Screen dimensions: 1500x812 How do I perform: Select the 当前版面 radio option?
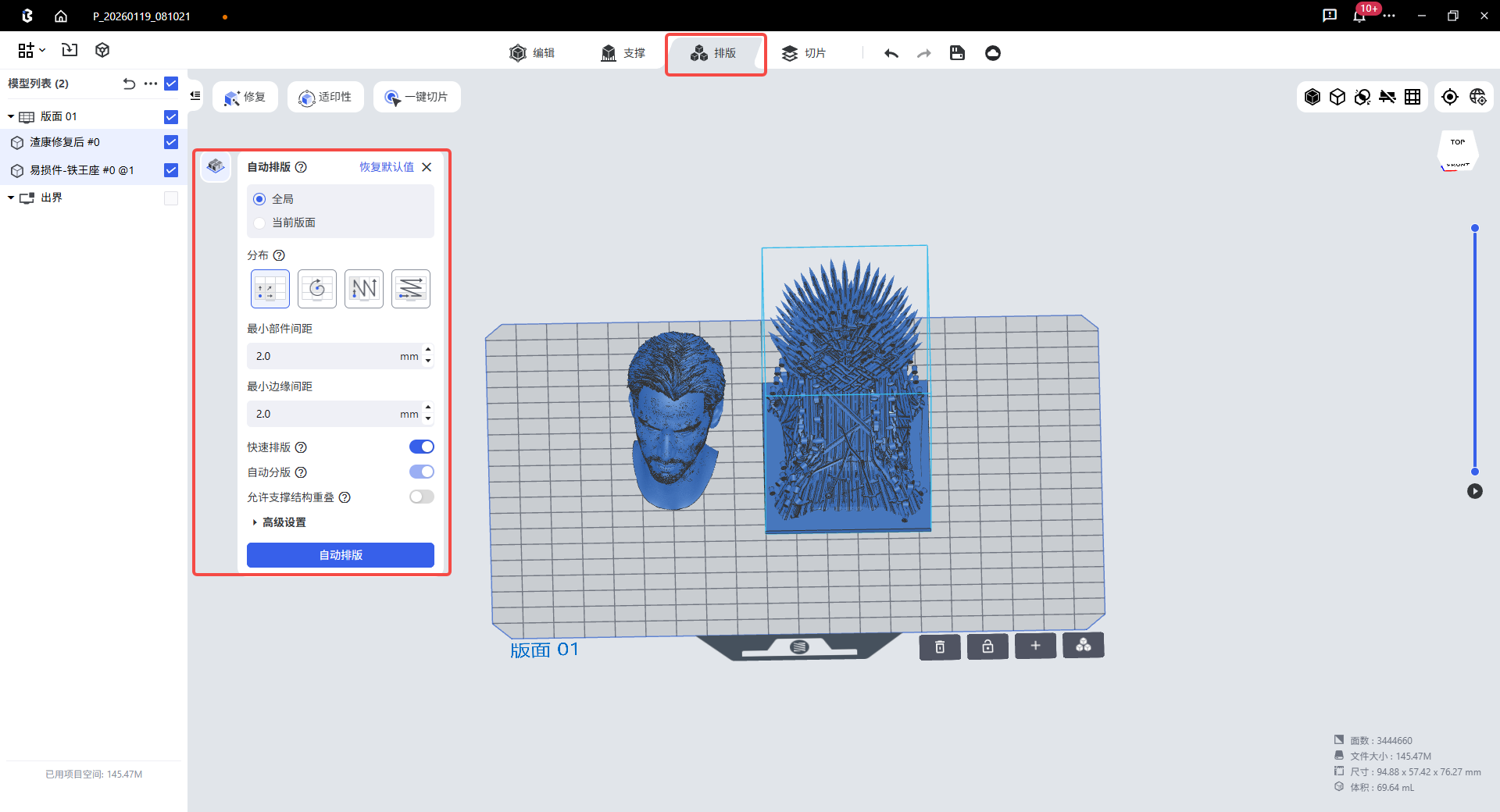coord(259,223)
